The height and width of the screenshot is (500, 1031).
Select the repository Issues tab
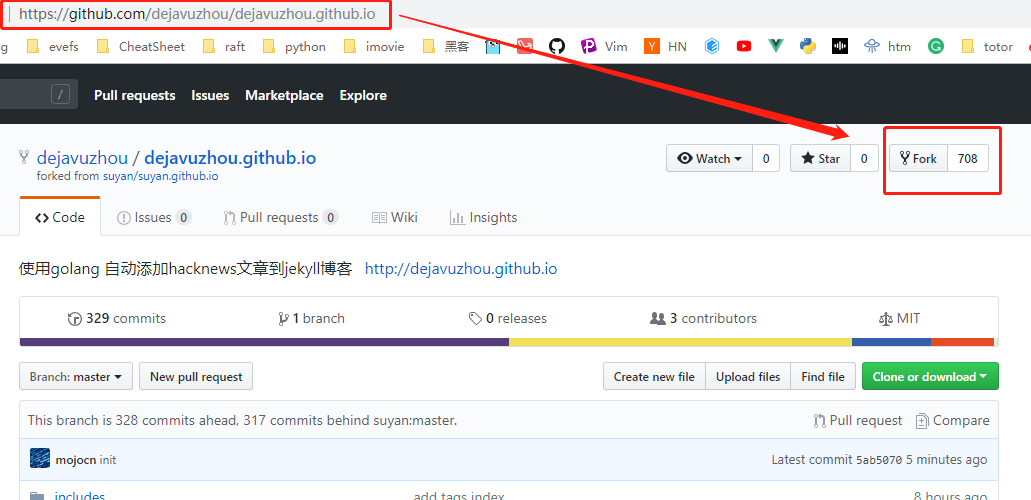[154, 217]
